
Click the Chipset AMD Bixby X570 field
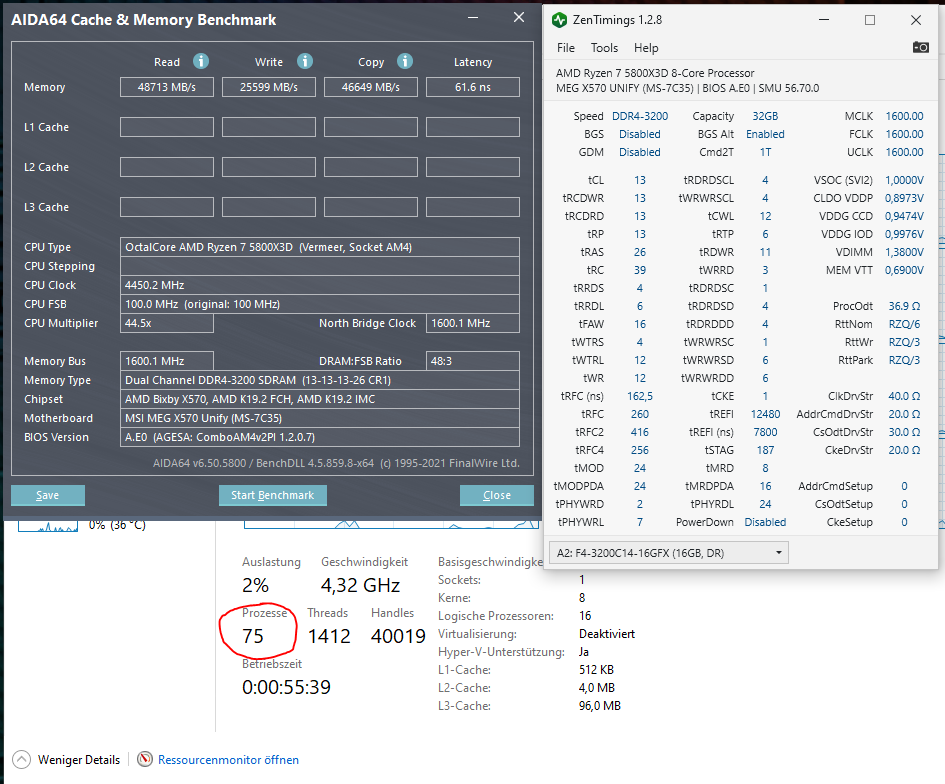(319, 399)
